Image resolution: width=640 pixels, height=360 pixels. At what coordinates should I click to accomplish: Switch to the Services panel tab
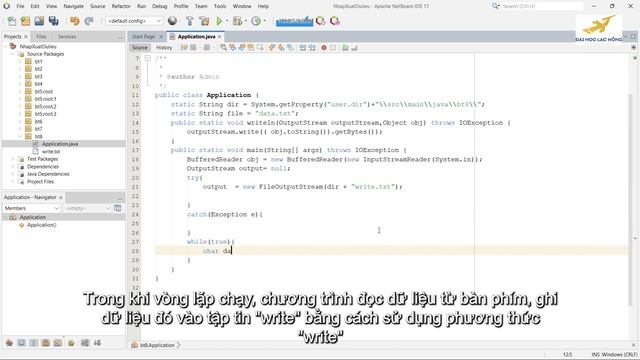[x=67, y=36]
